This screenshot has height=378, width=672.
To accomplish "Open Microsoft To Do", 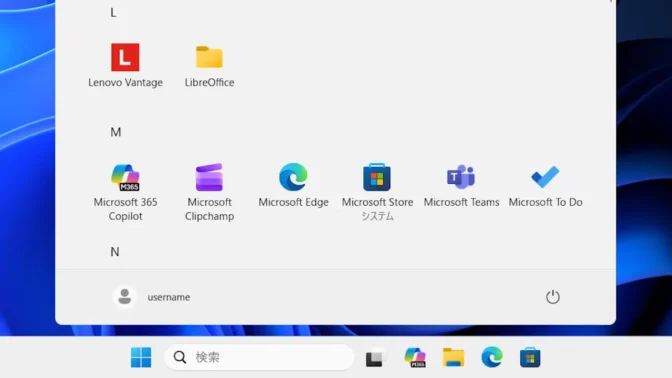I will tap(545, 186).
